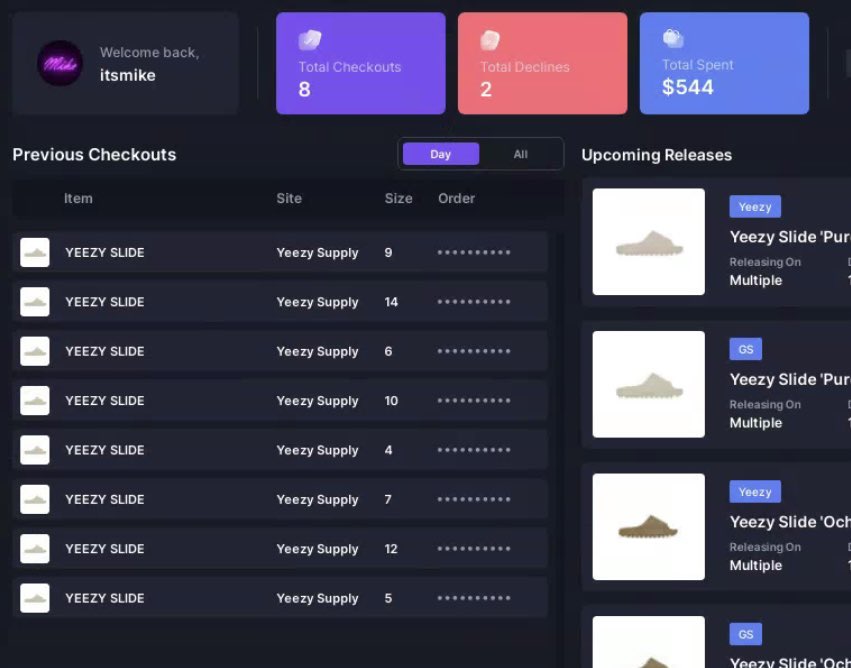Reveal hidden order number for size 7 row

coord(474,499)
